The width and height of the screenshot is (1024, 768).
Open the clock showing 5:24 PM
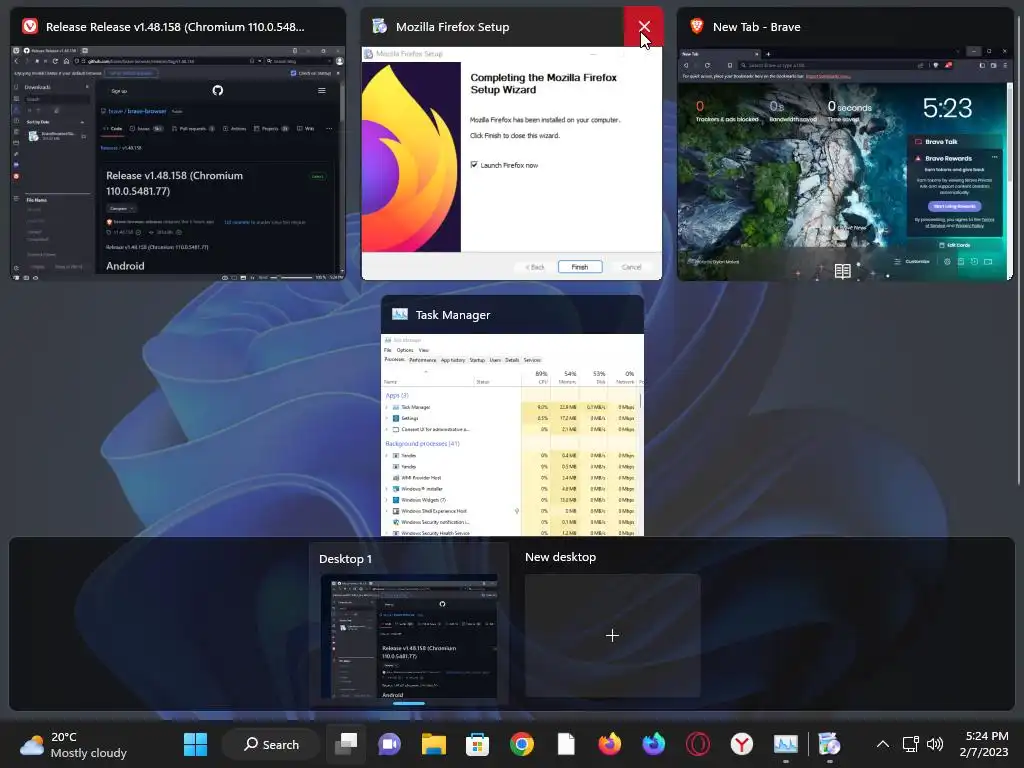click(x=986, y=744)
